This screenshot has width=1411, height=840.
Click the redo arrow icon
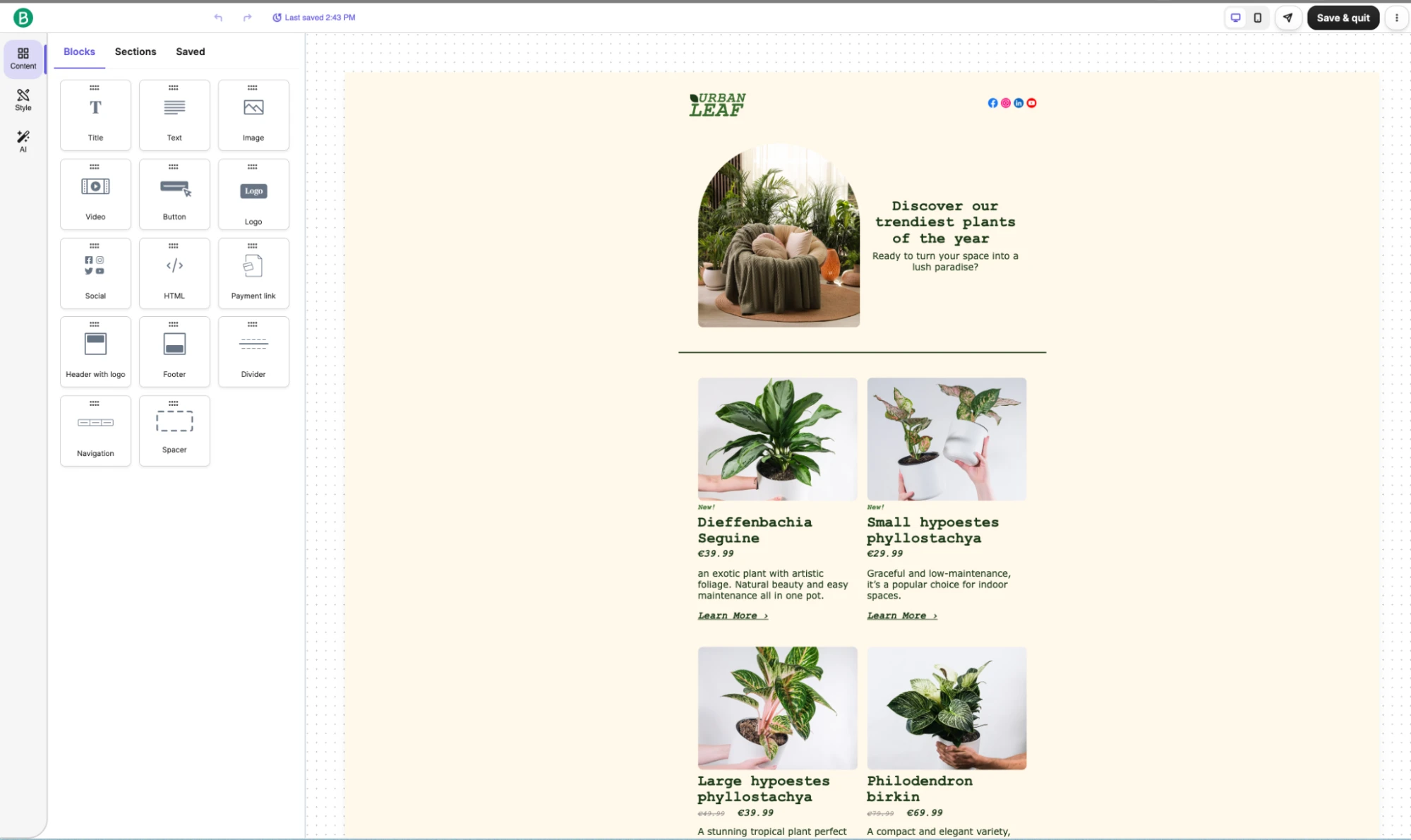pyautogui.click(x=247, y=18)
